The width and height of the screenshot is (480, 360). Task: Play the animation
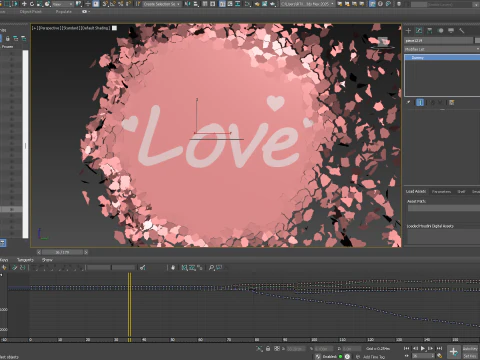(x=423, y=348)
